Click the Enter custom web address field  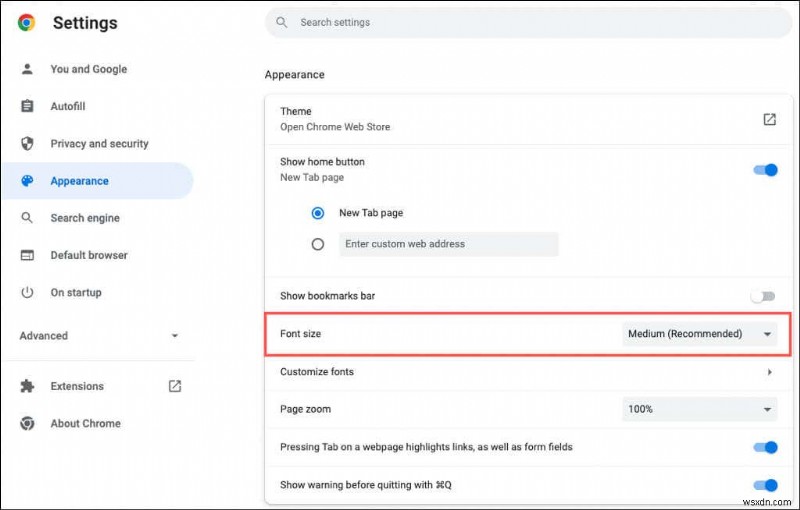(448, 244)
